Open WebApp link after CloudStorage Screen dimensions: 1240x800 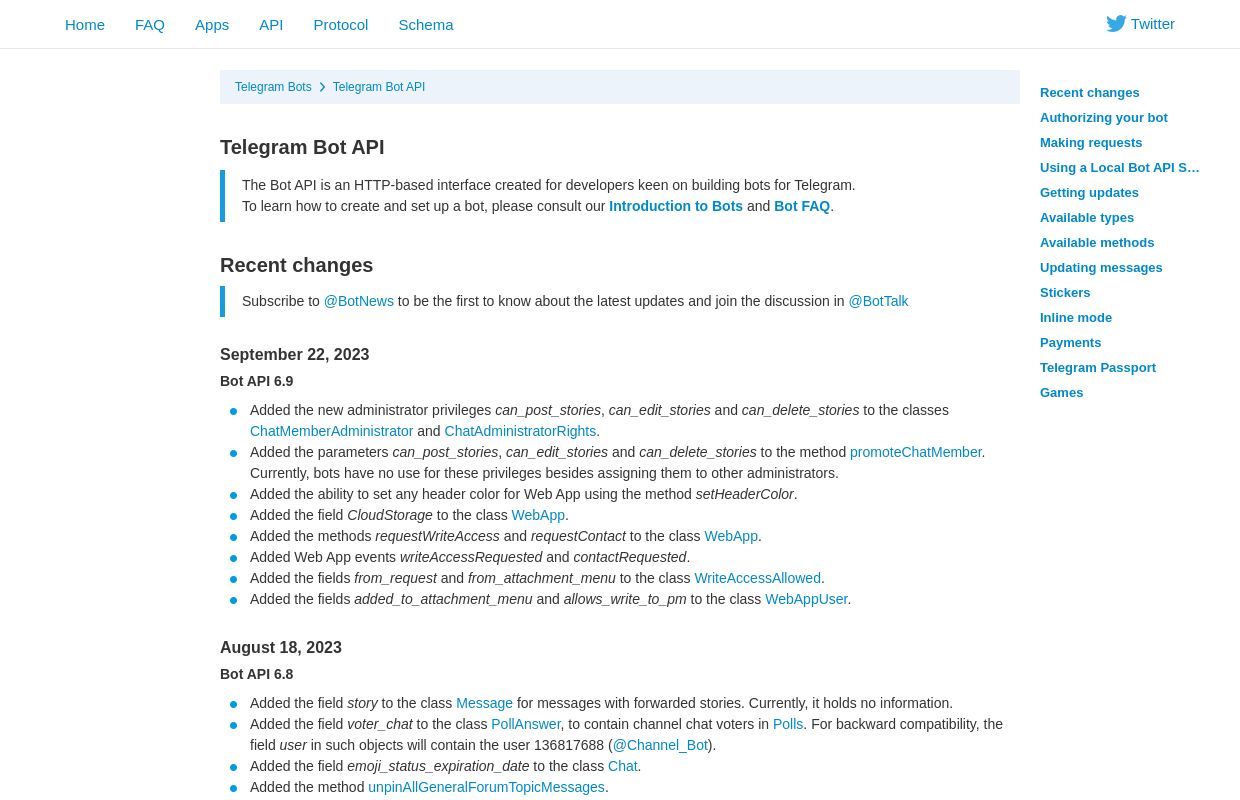pos(538,515)
